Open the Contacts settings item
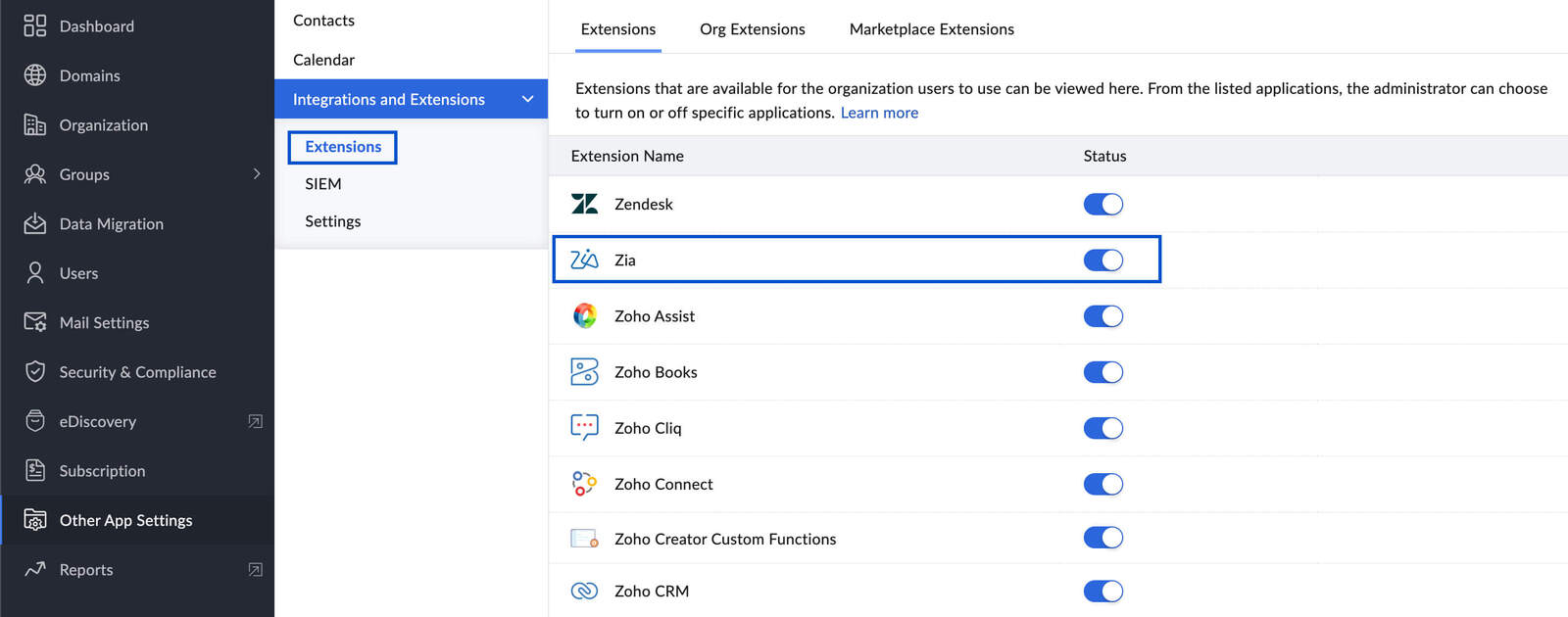 tap(323, 21)
